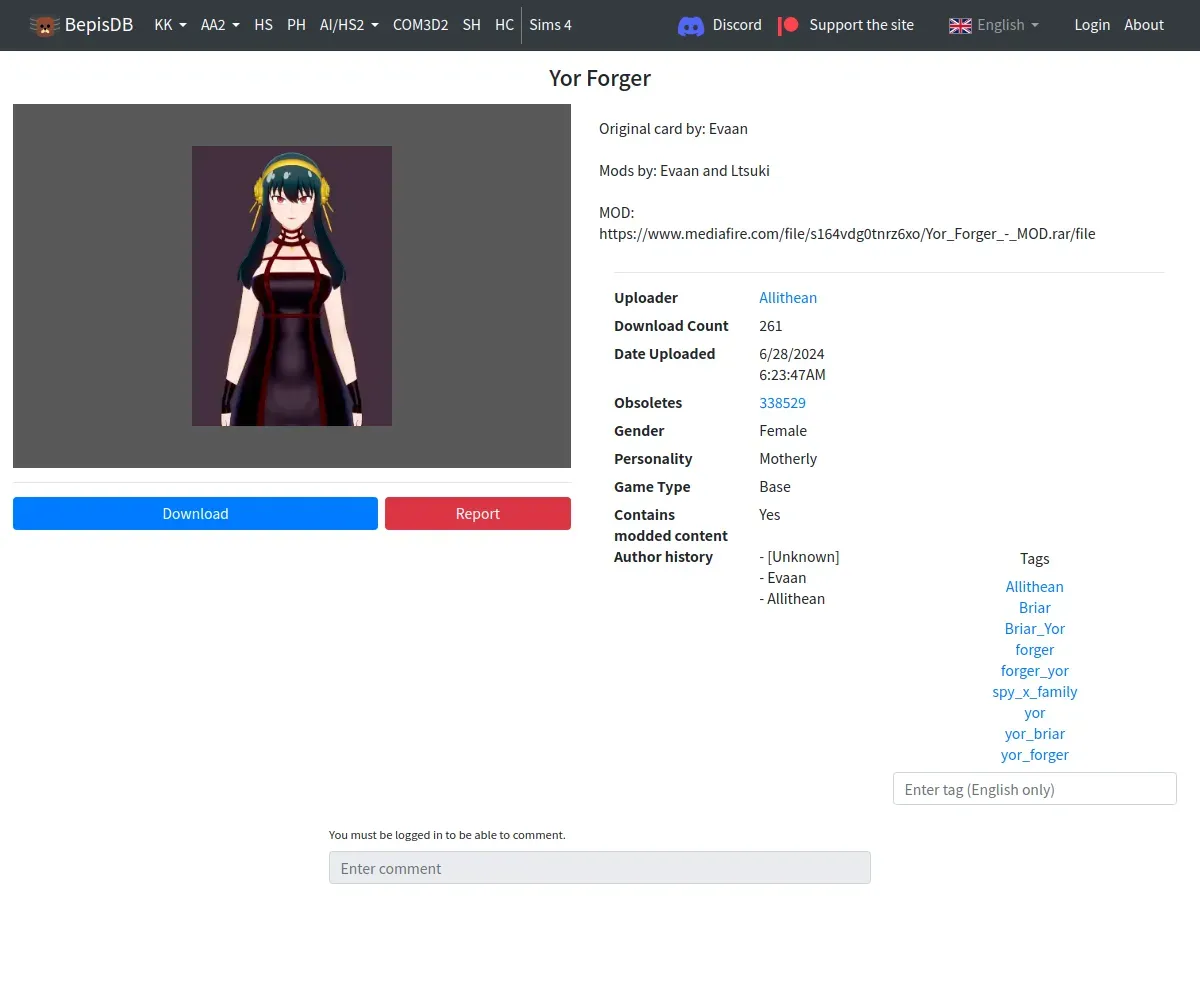Image resolution: width=1200 pixels, height=1000 pixels.
Task: Focus the Enter tag input field
Action: (x=1035, y=789)
